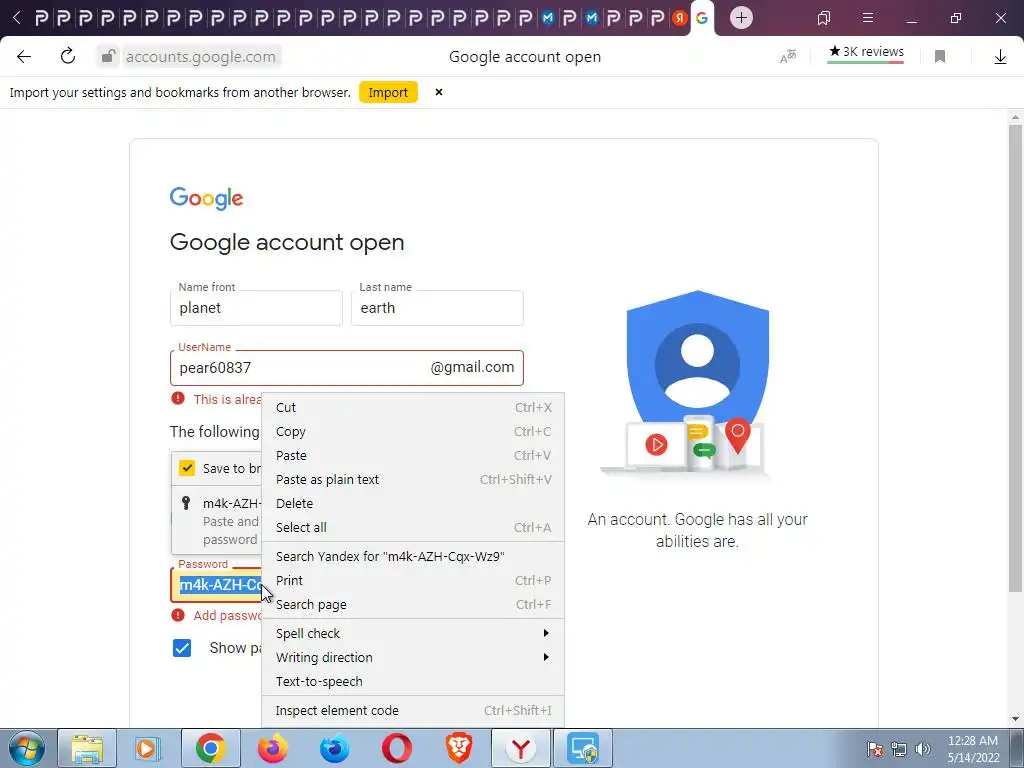
Task: Launch Google Chrome from the taskbar
Action: tap(210, 748)
